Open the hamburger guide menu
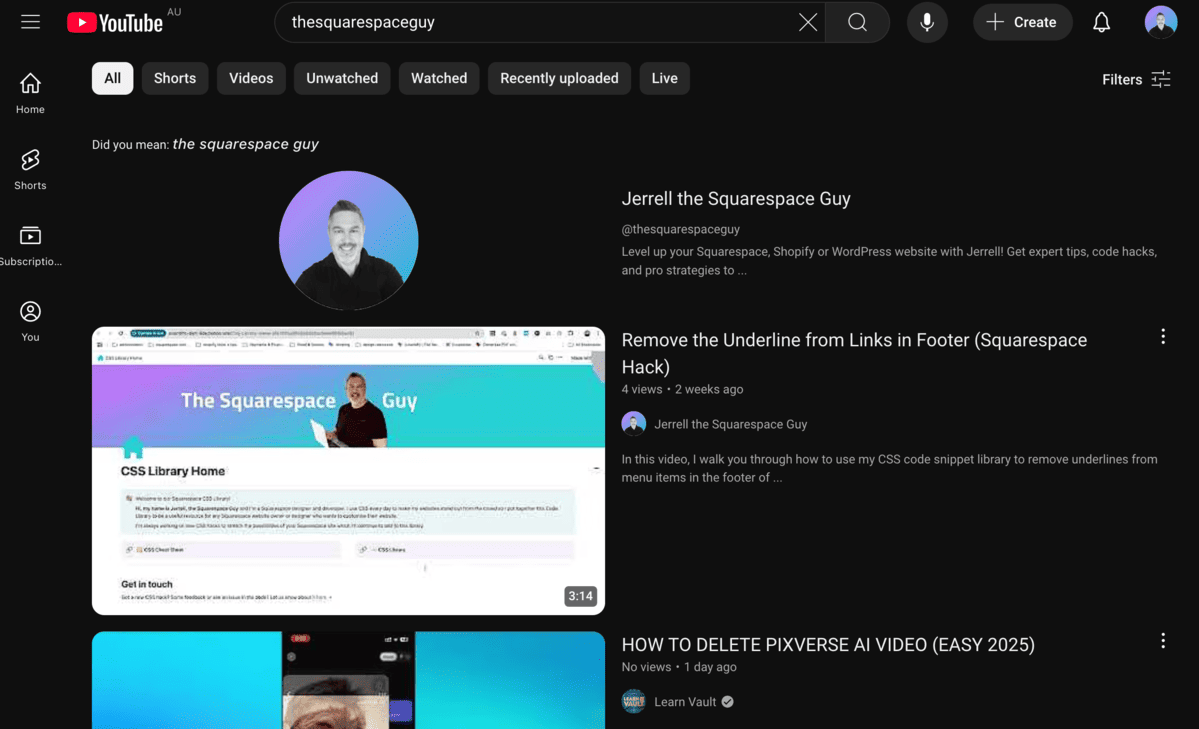The height and width of the screenshot is (729, 1199). click(x=31, y=22)
